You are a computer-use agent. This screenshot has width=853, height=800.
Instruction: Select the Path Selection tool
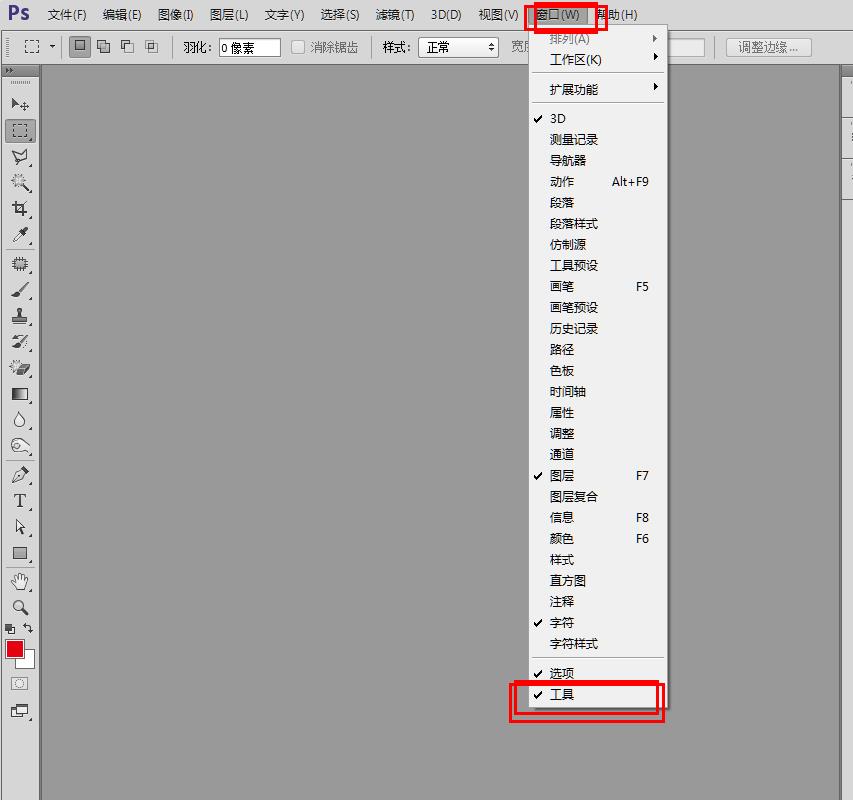coord(20,527)
